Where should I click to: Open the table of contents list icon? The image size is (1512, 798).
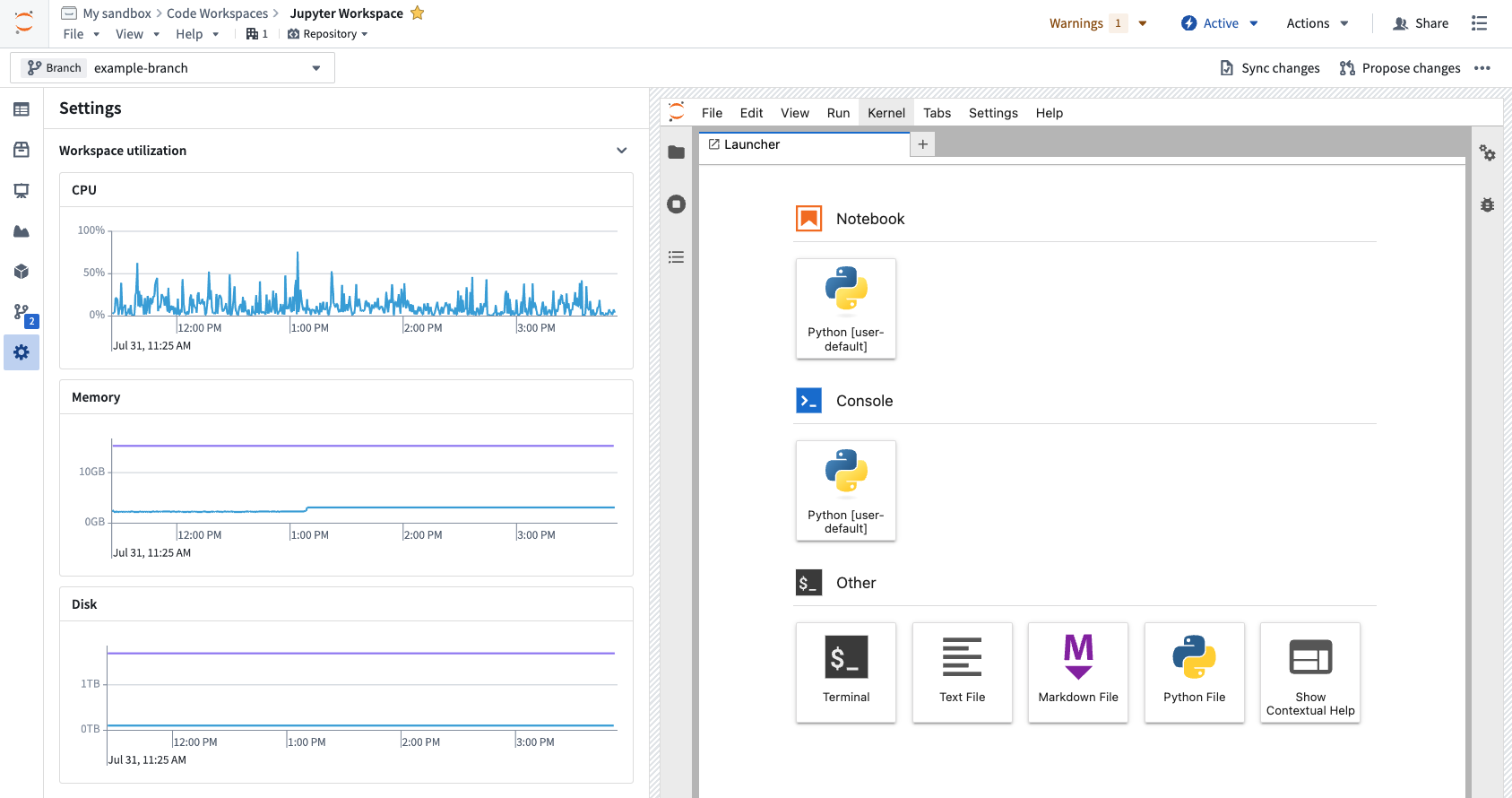(677, 257)
